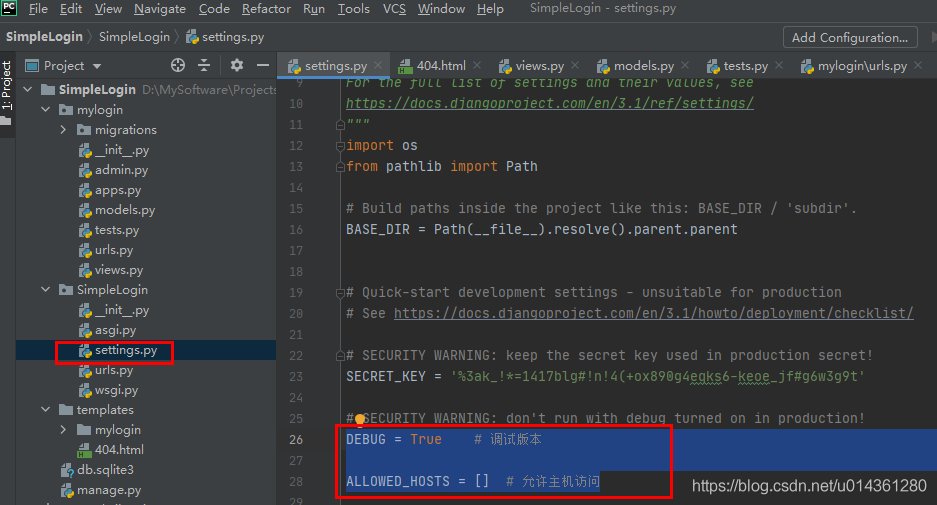Expand the mylogin folder under templates
Viewport: 937px width, 505px height.
pos(63,430)
